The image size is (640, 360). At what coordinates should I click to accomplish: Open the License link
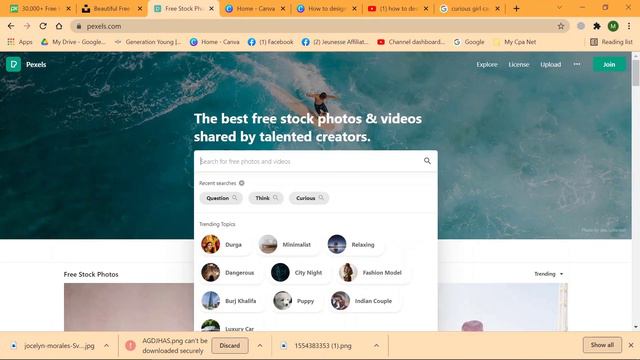pyautogui.click(x=519, y=64)
